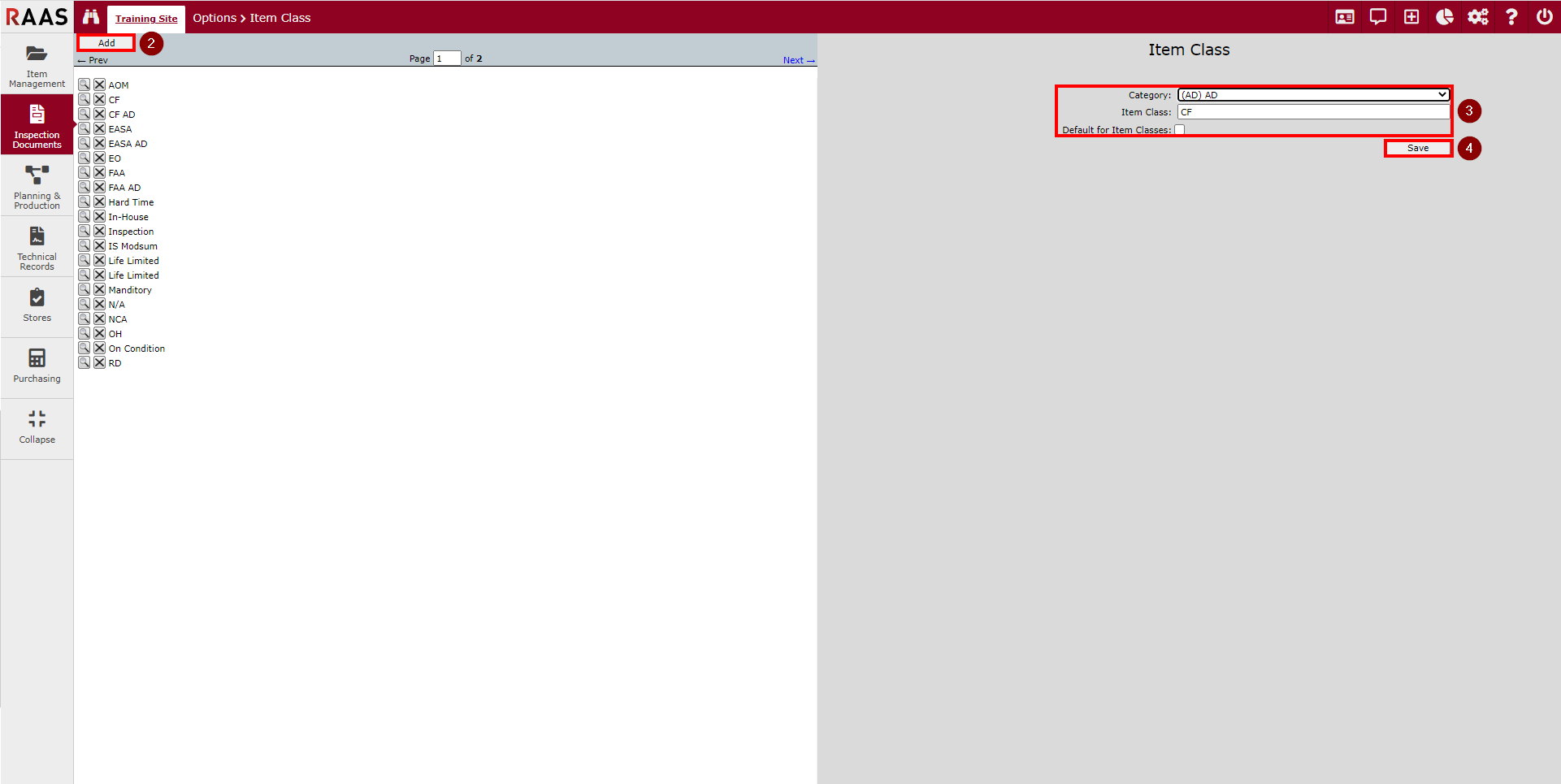
Task: Toggle Default for Item Classes checkbox
Action: pyautogui.click(x=1179, y=130)
